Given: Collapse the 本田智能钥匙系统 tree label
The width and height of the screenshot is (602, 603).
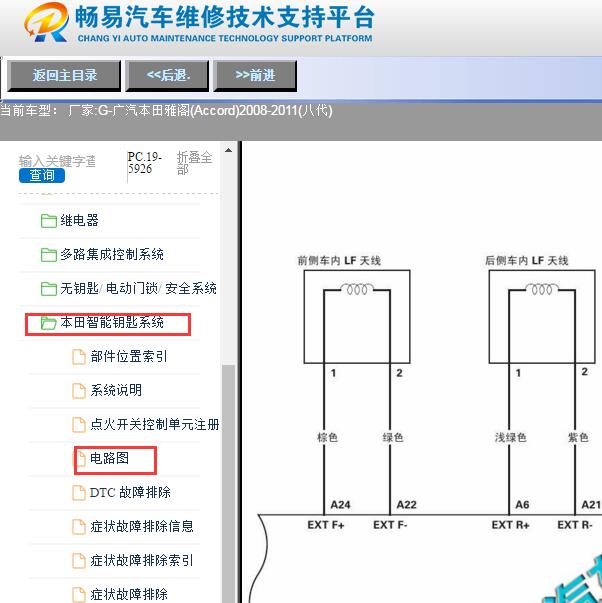Looking at the screenshot, I should (112, 322).
